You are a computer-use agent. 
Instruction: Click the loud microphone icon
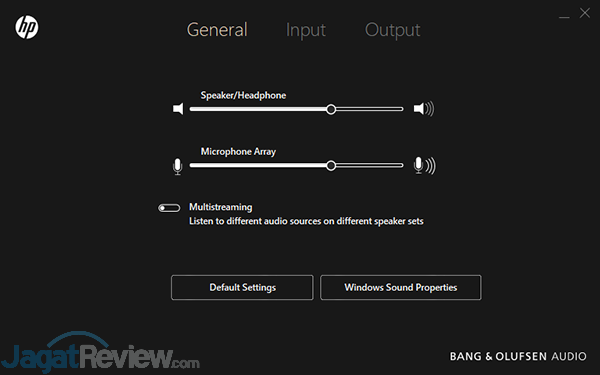tap(424, 166)
